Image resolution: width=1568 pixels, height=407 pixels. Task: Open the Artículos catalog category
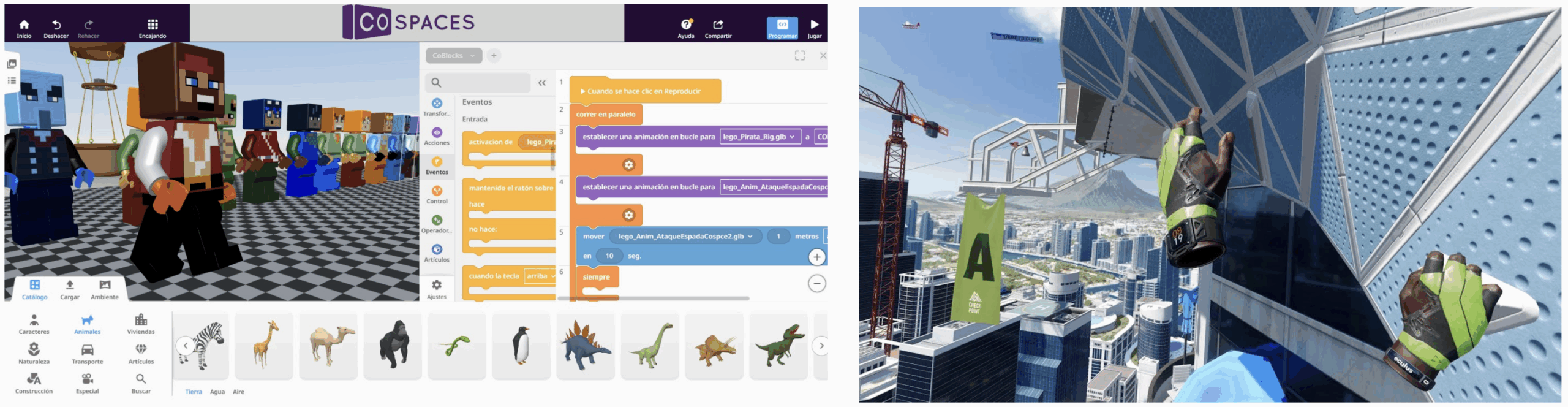(x=141, y=354)
